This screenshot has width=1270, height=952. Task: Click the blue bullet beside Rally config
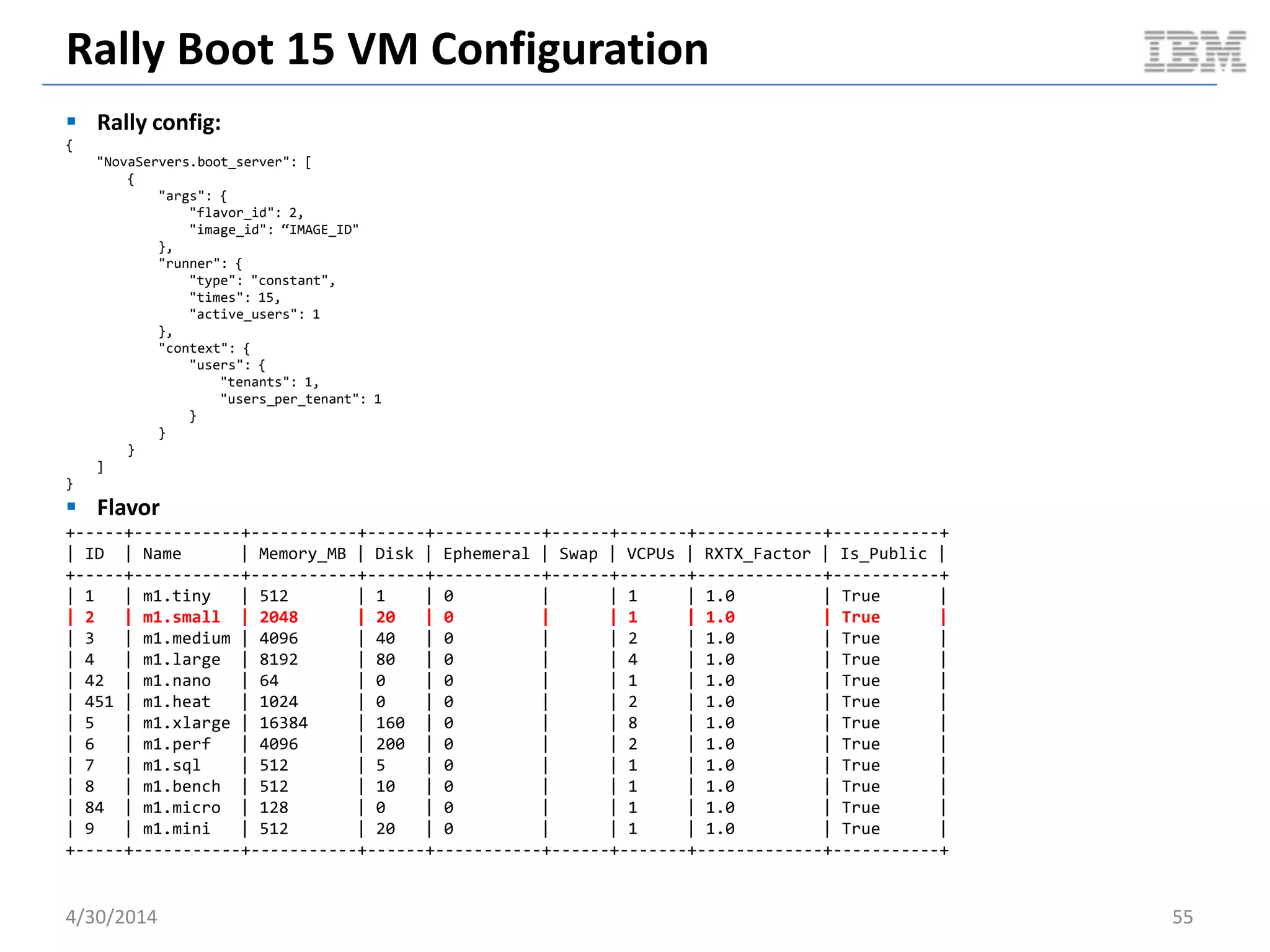(x=71, y=121)
